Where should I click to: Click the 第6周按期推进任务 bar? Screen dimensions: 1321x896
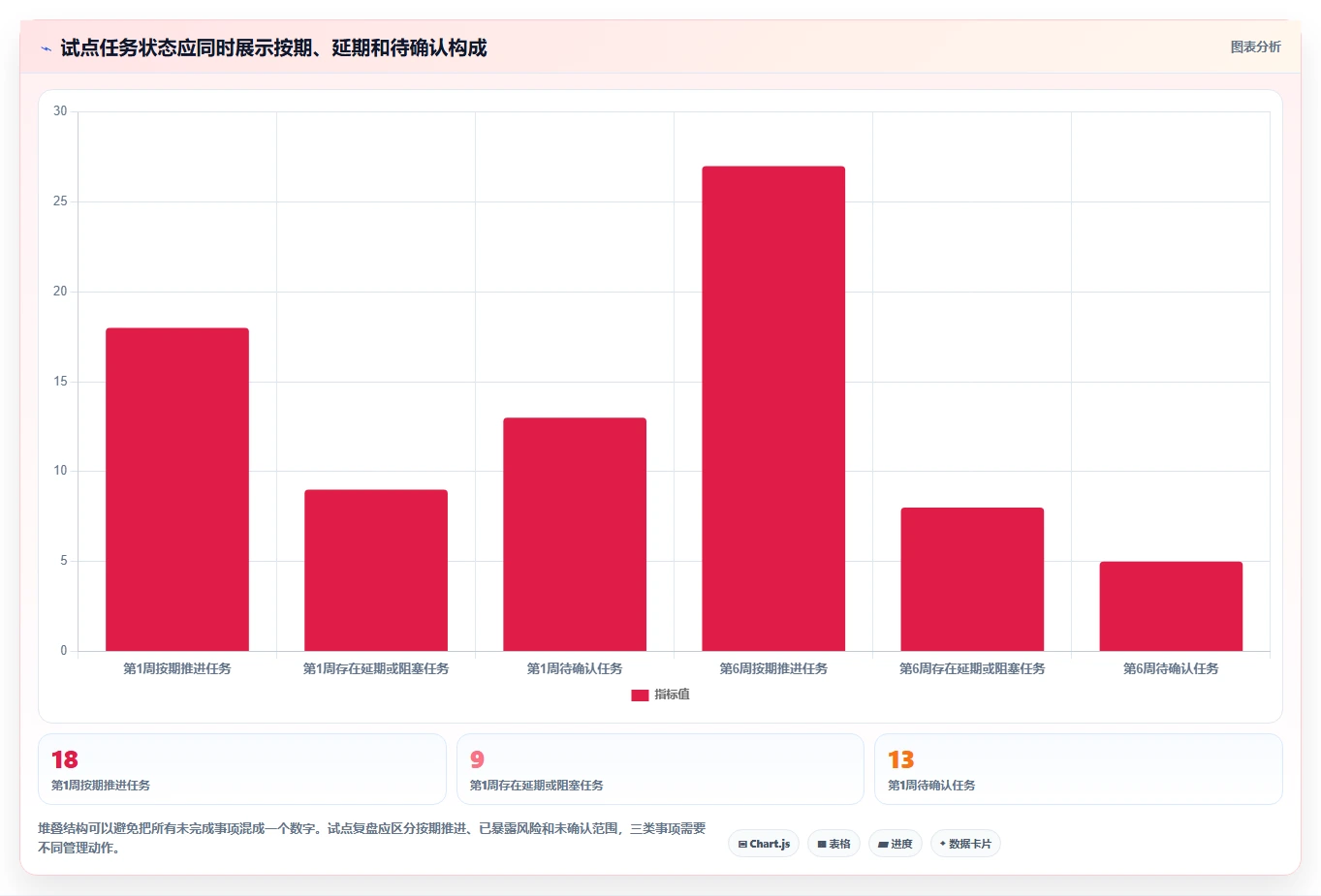click(x=773, y=409)
